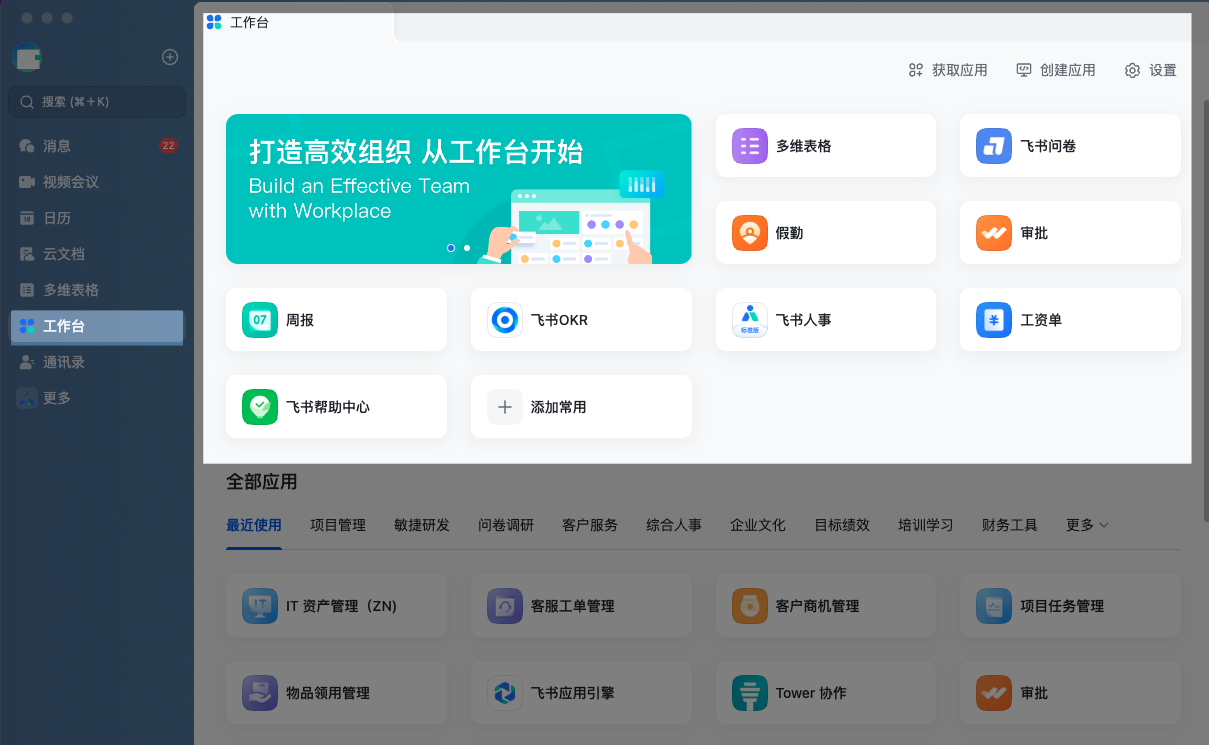Open the 项目任务管理 app icon
Viewport: 1209px width, 745px height.
coord(993,606)
